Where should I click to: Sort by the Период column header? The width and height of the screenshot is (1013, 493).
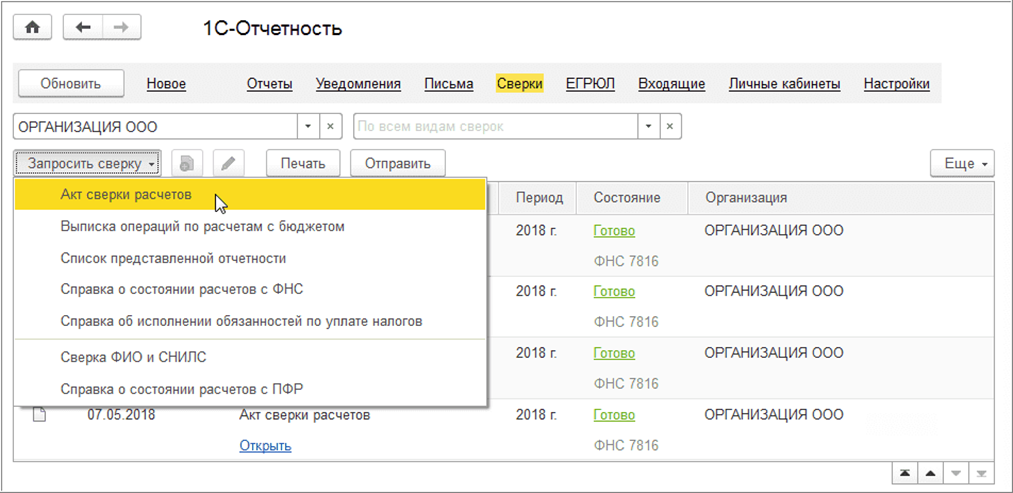tap(539, 198)
